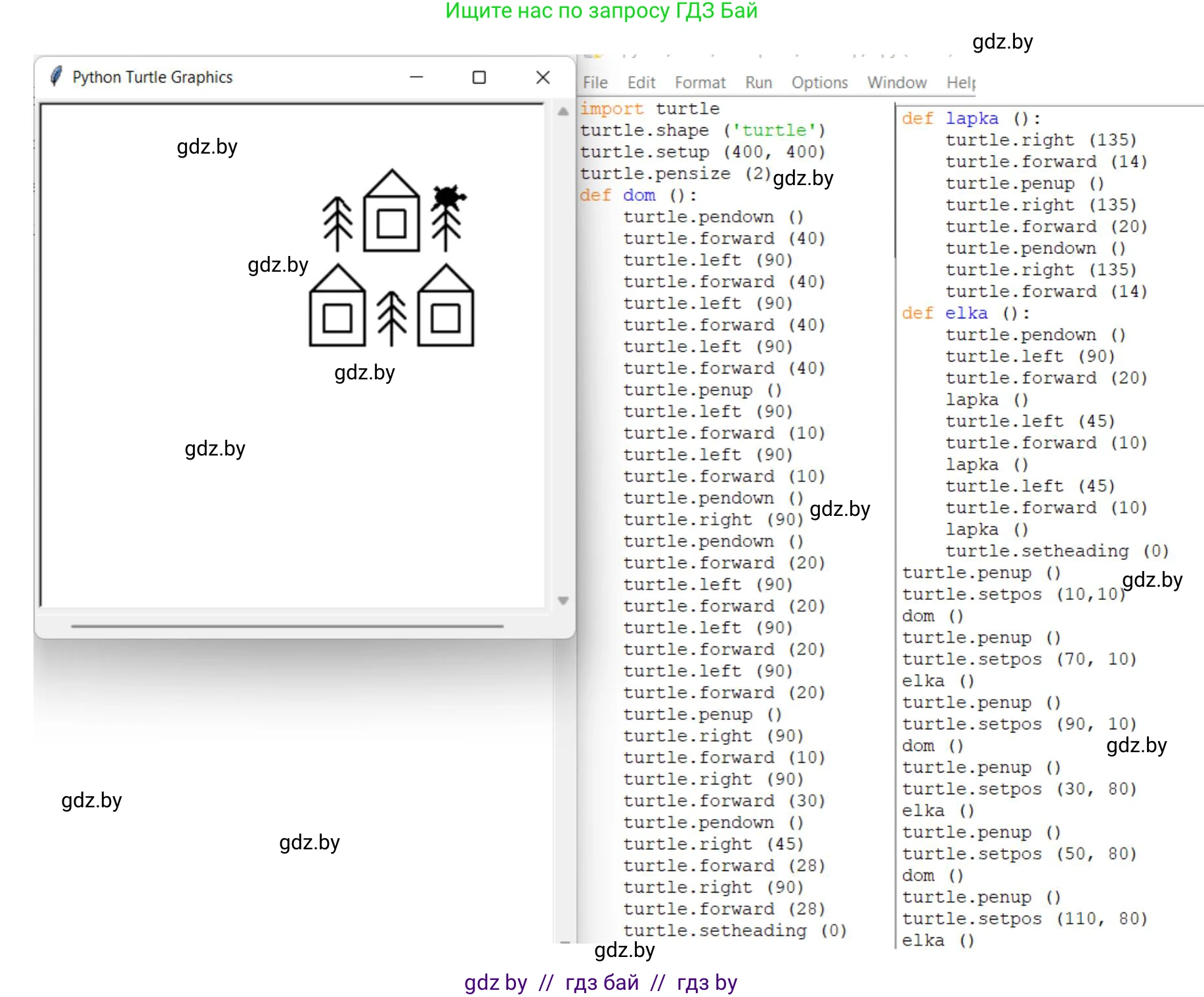Close the Python Turtle Graphics window
This screenshot has height=997, width=1204.
coord(543,77)
